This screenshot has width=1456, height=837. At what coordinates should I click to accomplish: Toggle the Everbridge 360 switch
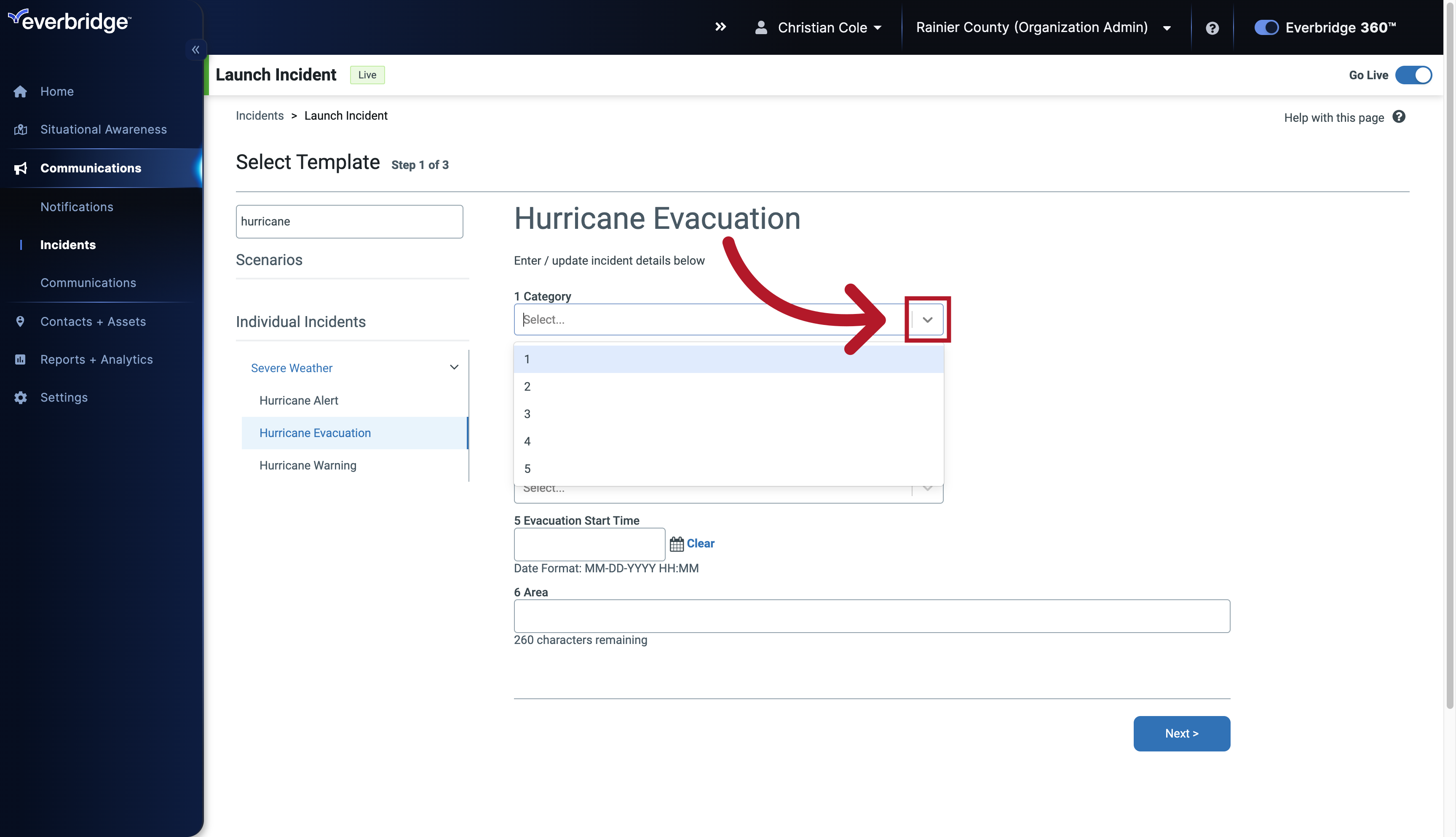point(1265,27)
